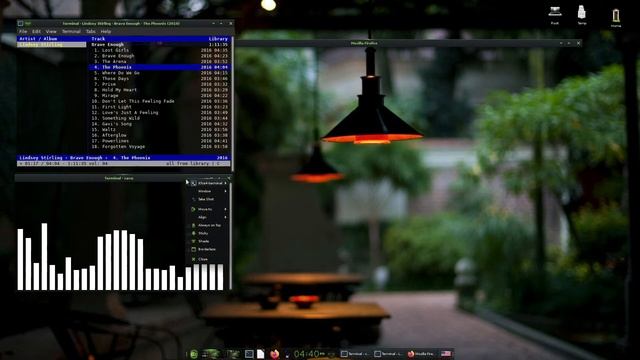This screenshot has height=360, width=640.
Task: Switch to second Terminal taskbar button
Action: [389, 354]
